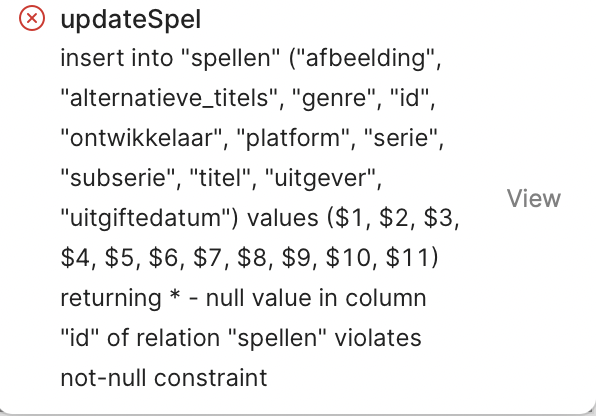Click the updateSpel notification title

pos(131,20)
